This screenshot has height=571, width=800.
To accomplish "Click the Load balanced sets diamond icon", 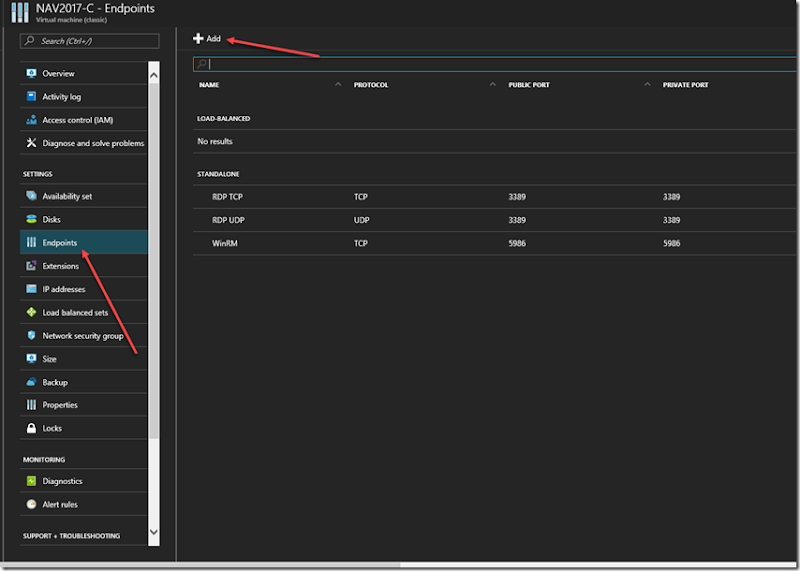I will (31, 312).
